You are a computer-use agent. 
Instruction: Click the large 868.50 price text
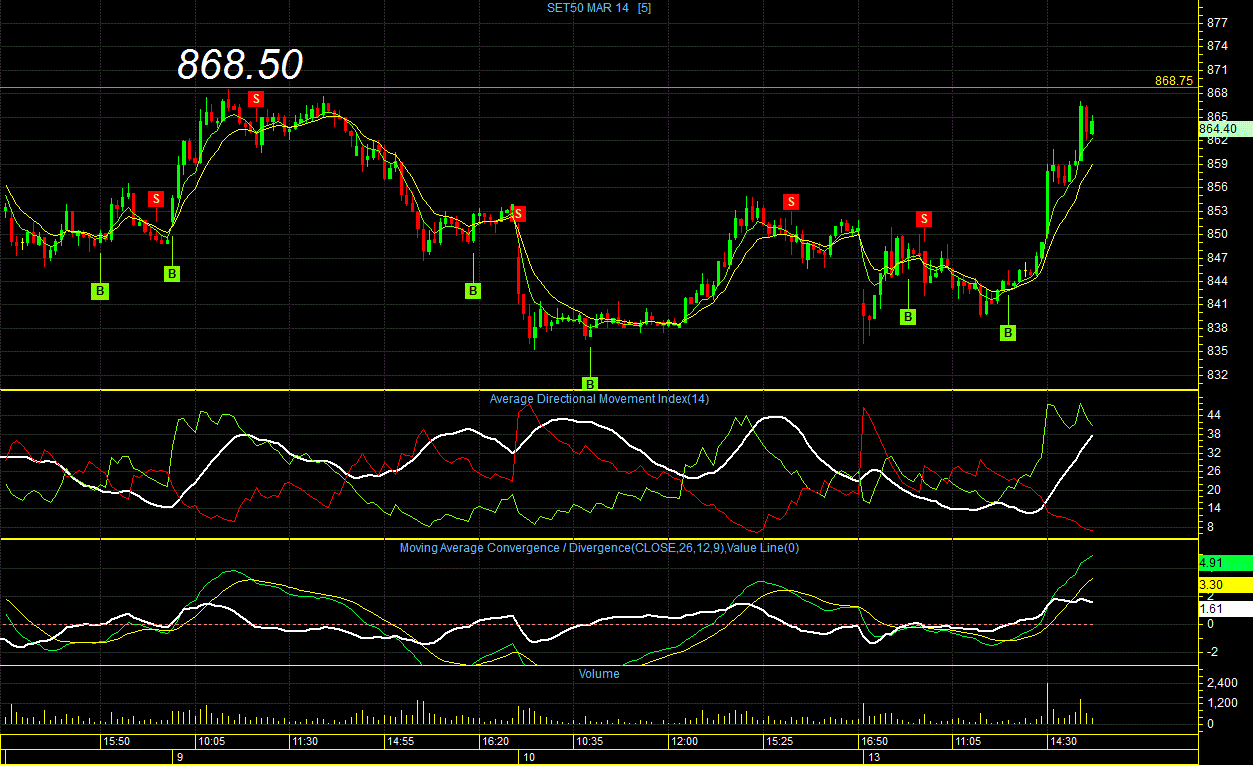point(240,64)
